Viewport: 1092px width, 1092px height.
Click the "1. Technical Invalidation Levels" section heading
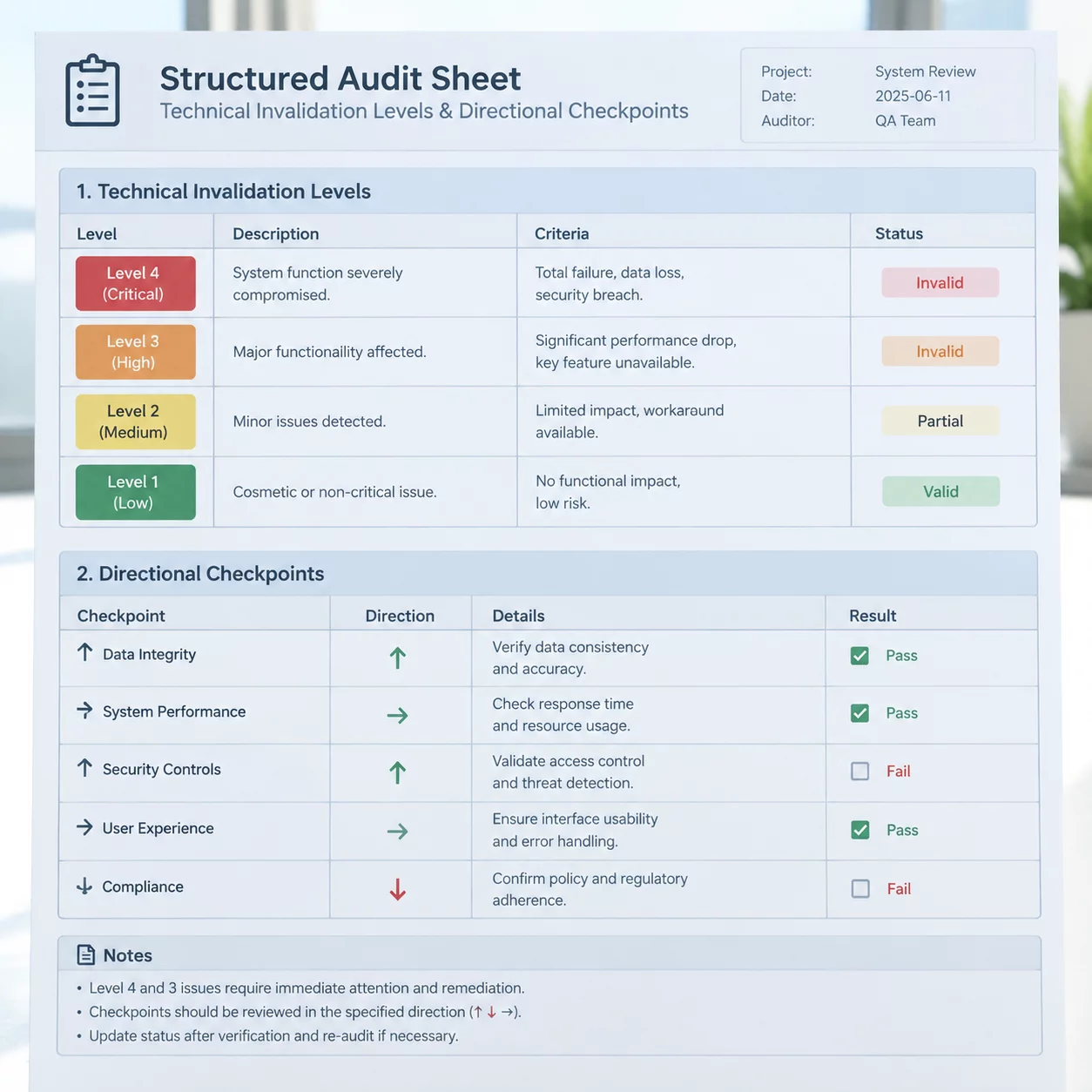tap(223, 191)
